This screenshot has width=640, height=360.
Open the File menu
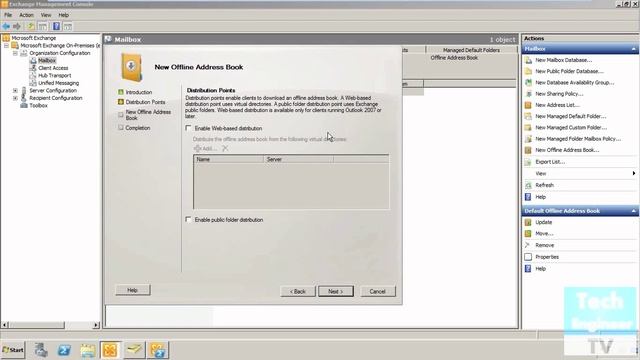(8, 15)
